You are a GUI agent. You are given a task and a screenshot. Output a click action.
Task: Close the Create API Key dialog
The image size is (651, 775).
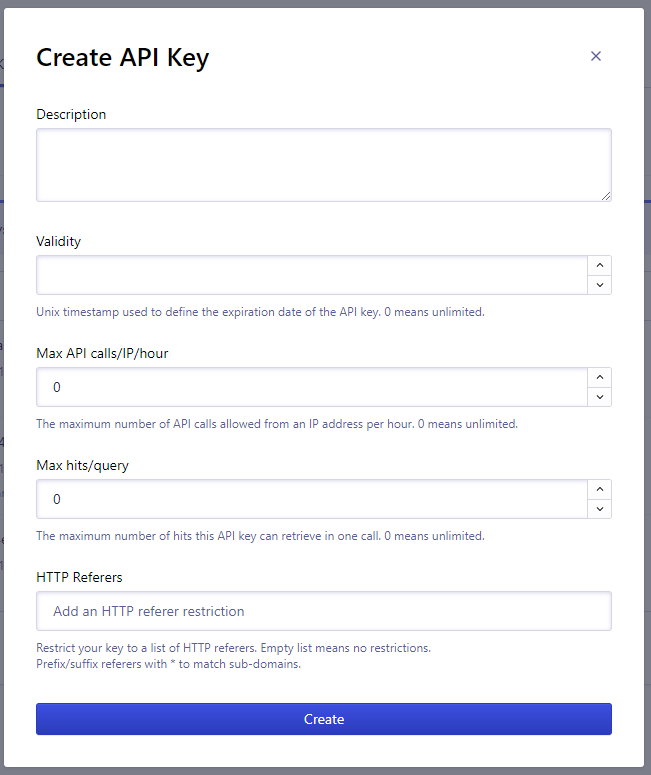click(x=596, y=56)
